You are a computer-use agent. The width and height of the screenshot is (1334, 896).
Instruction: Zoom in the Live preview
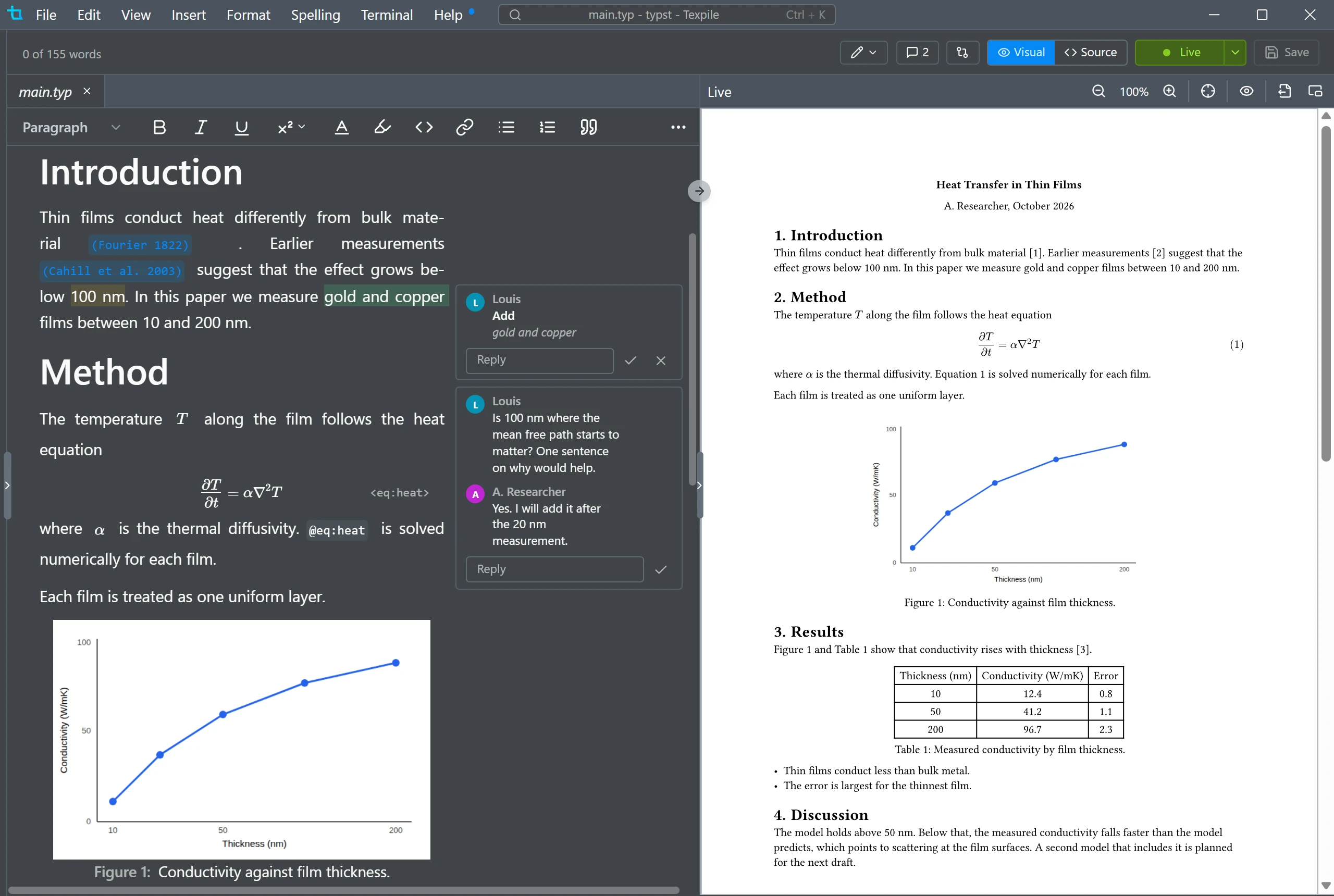click(x=1169, y=92)
